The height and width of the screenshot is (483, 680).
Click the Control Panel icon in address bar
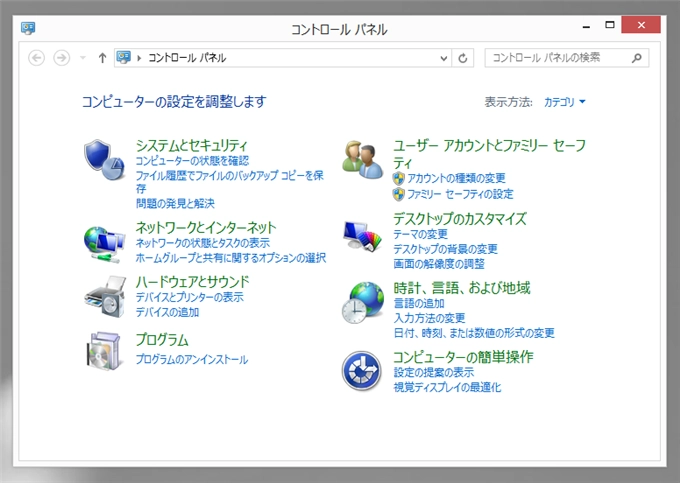tap(124, 57)
